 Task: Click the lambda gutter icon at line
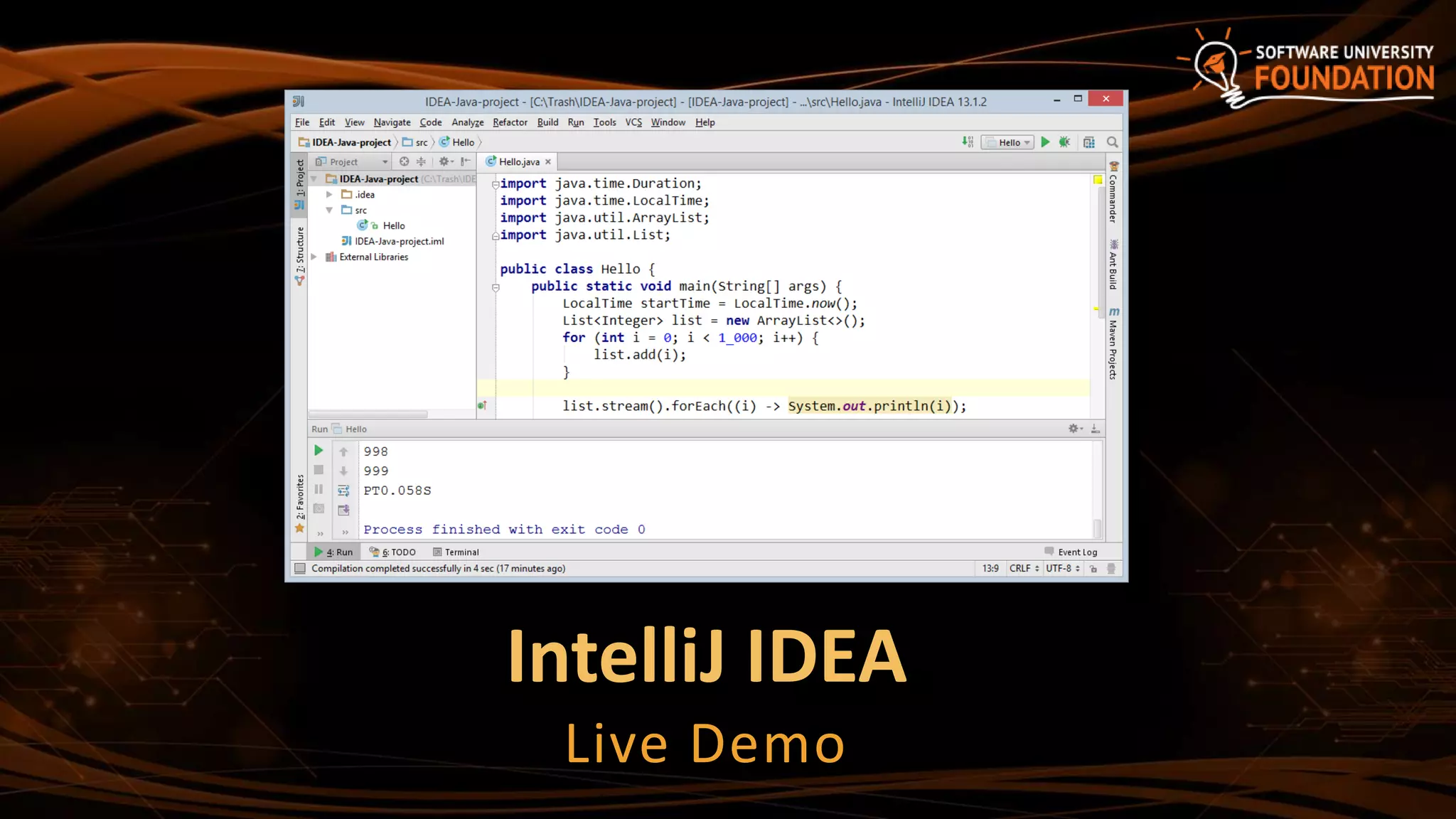[x=482, y=406]
